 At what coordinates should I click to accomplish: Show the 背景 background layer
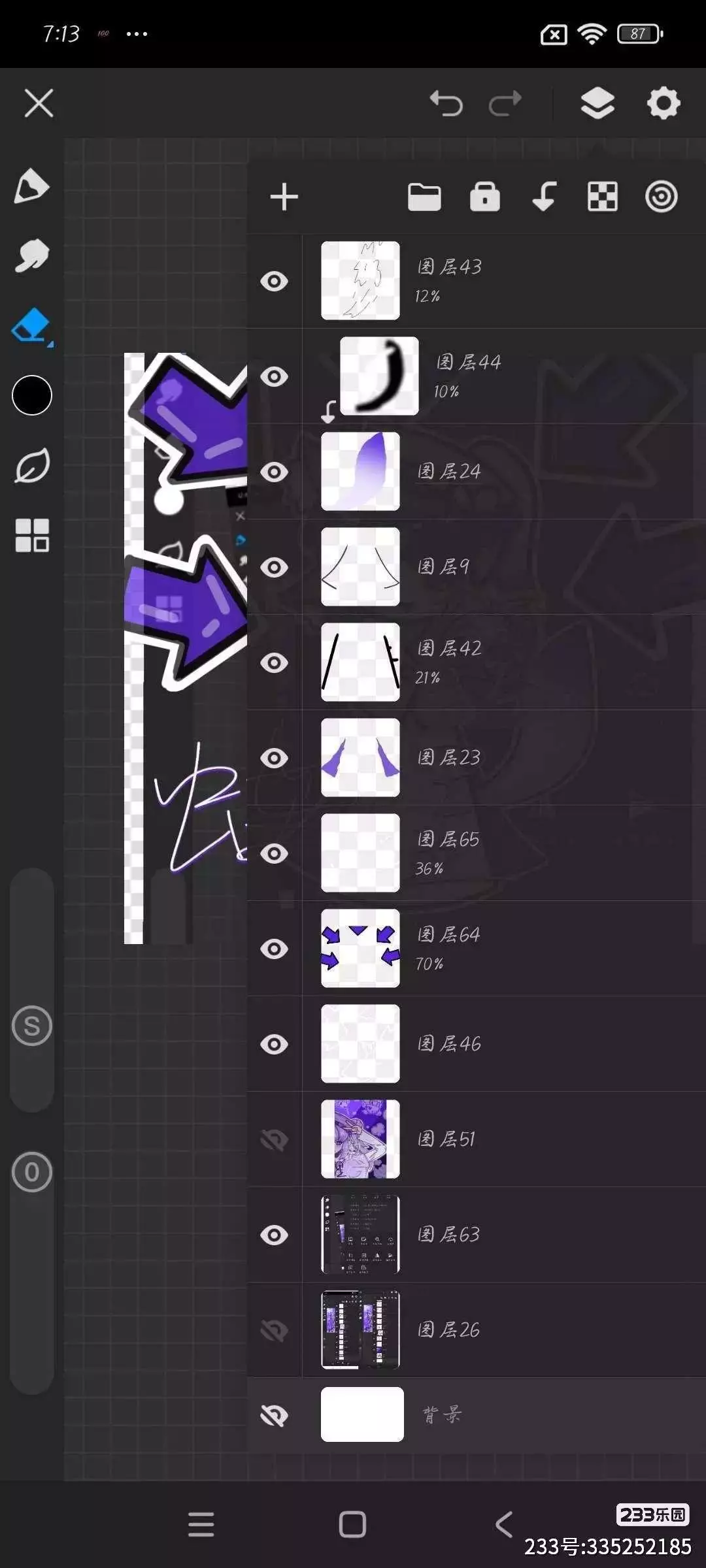(x=274, y=1414)
